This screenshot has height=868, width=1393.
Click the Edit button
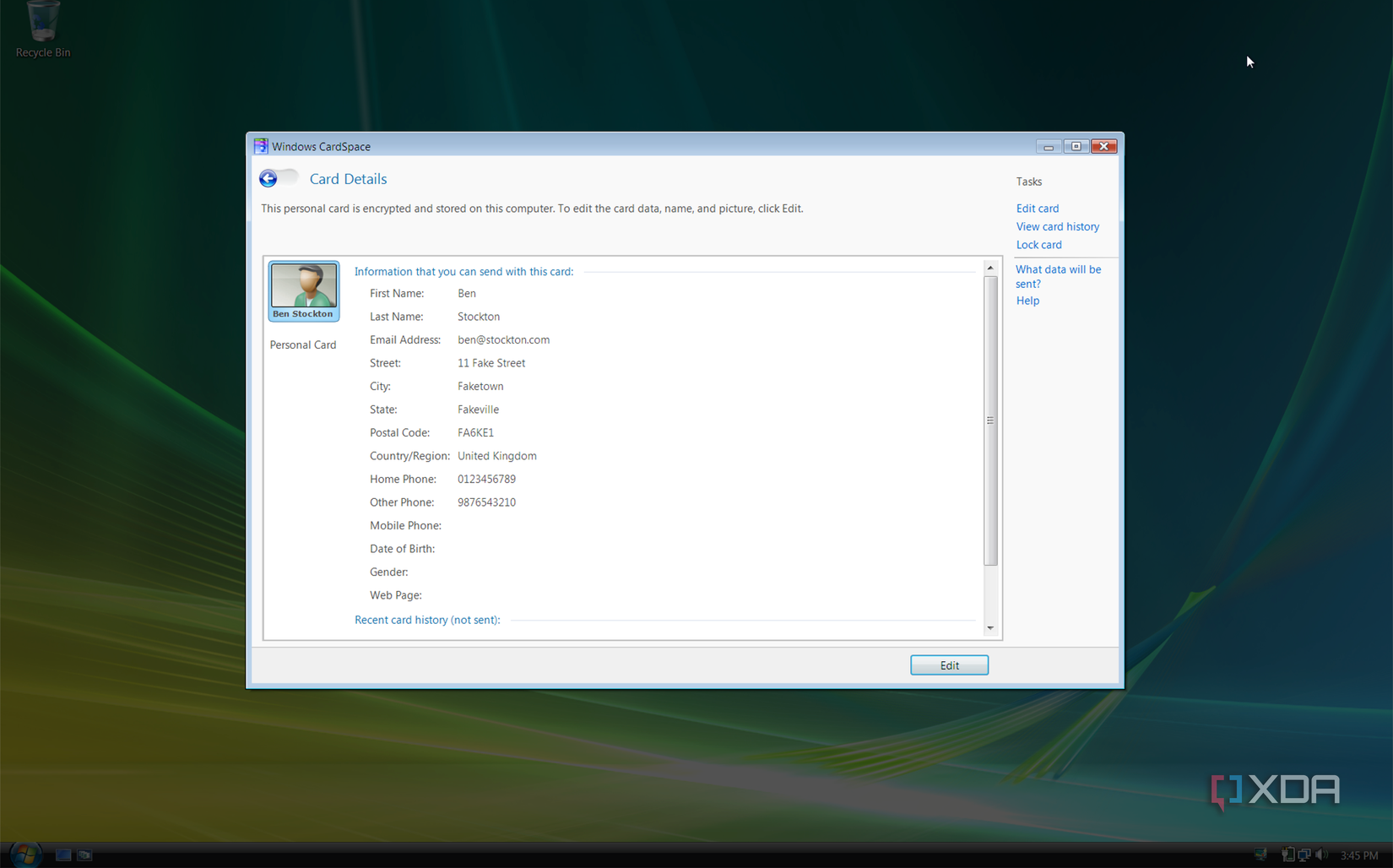[949, 665]
